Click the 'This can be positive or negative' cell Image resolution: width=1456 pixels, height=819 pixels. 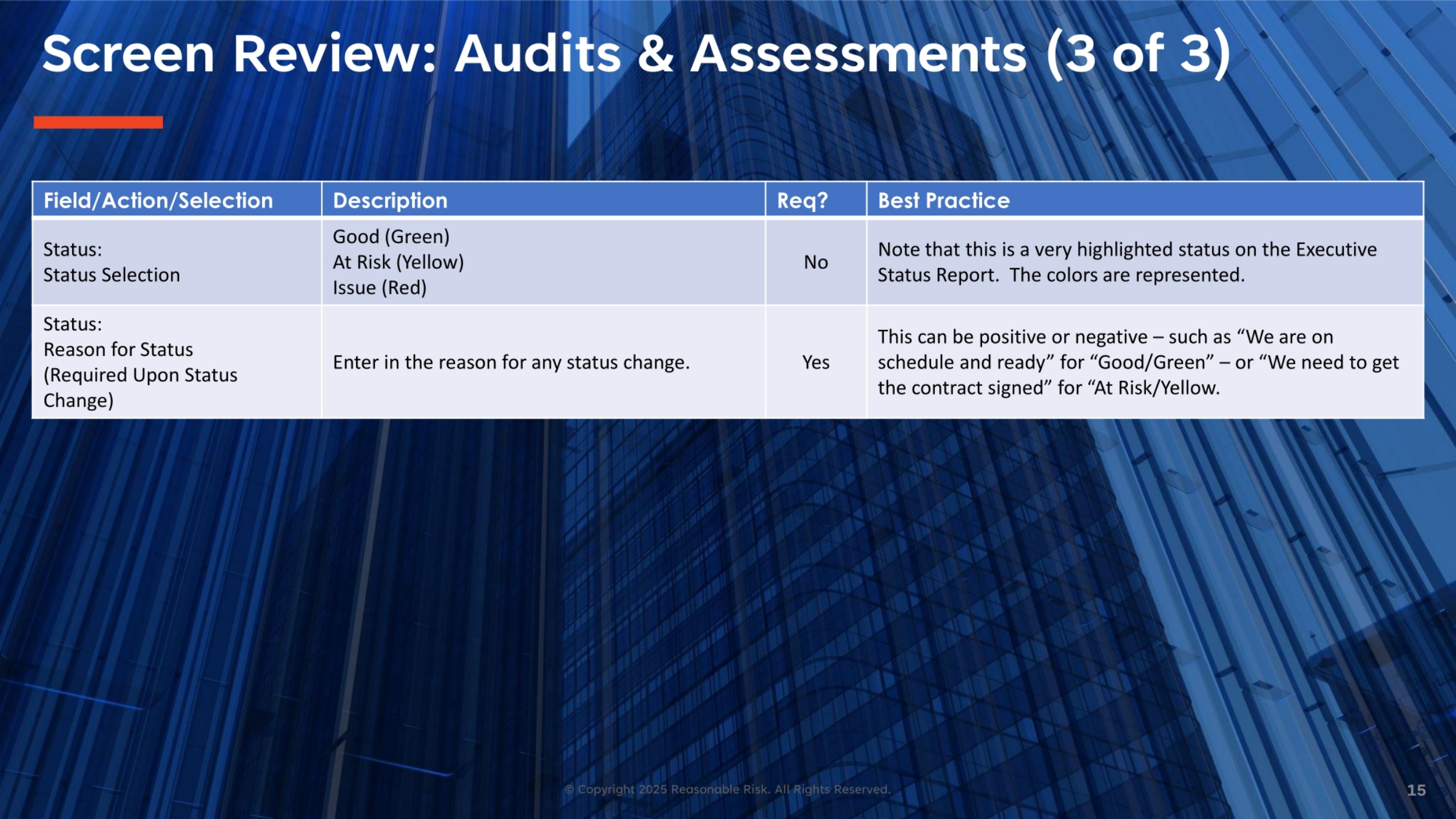click(1145, 362)
